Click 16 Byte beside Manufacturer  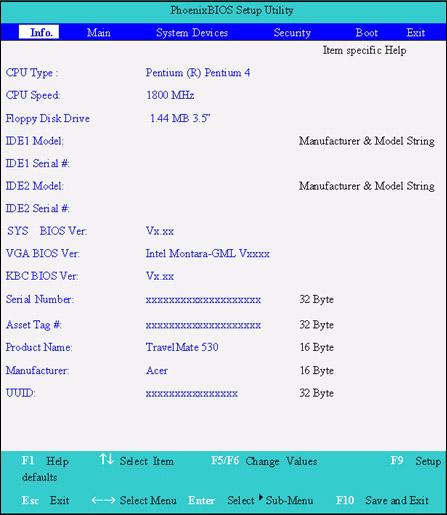click(317, 371)
